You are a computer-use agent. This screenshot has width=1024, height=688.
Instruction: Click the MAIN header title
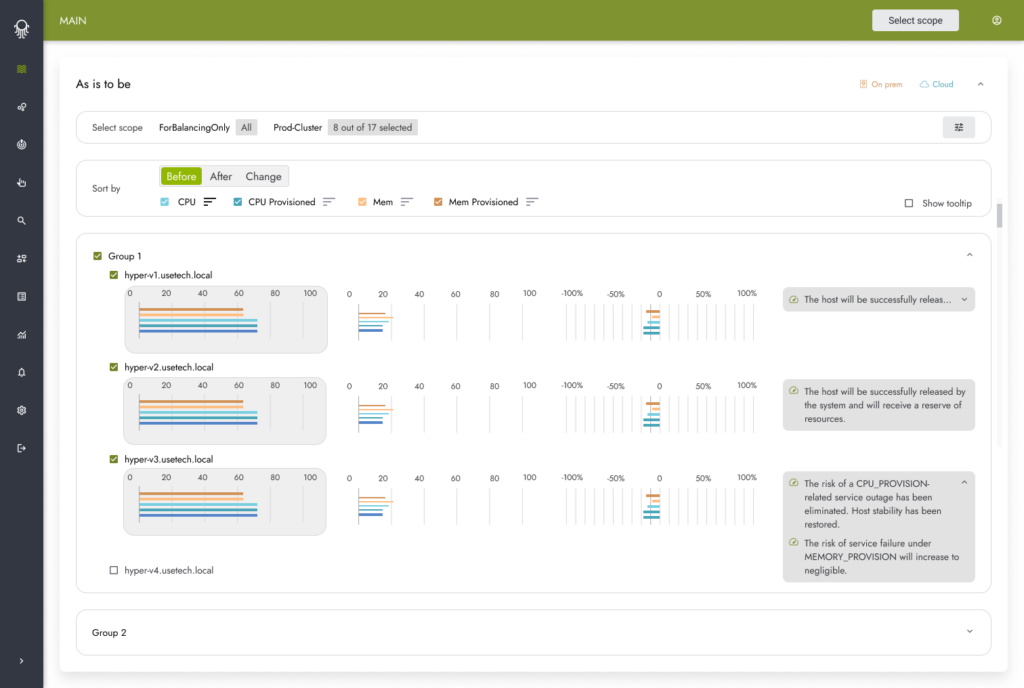tap(72, 20)
